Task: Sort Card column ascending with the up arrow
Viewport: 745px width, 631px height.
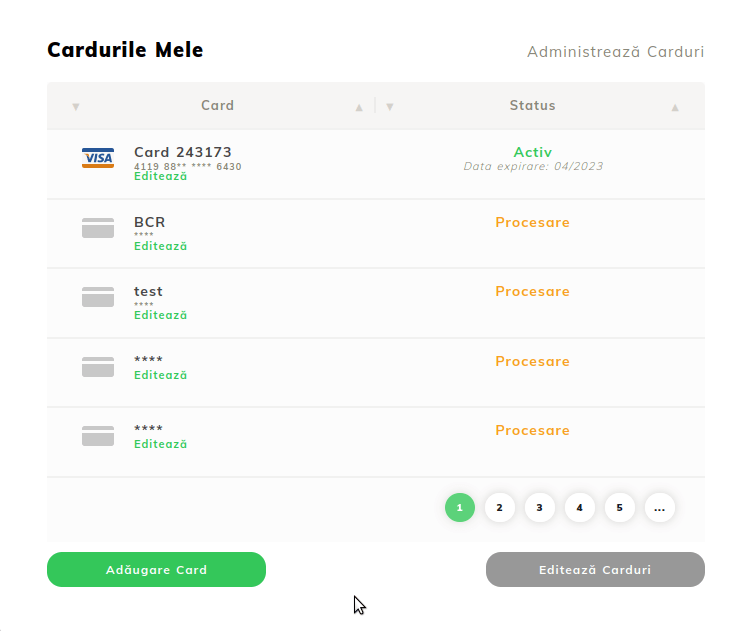Action: point(359,107)
